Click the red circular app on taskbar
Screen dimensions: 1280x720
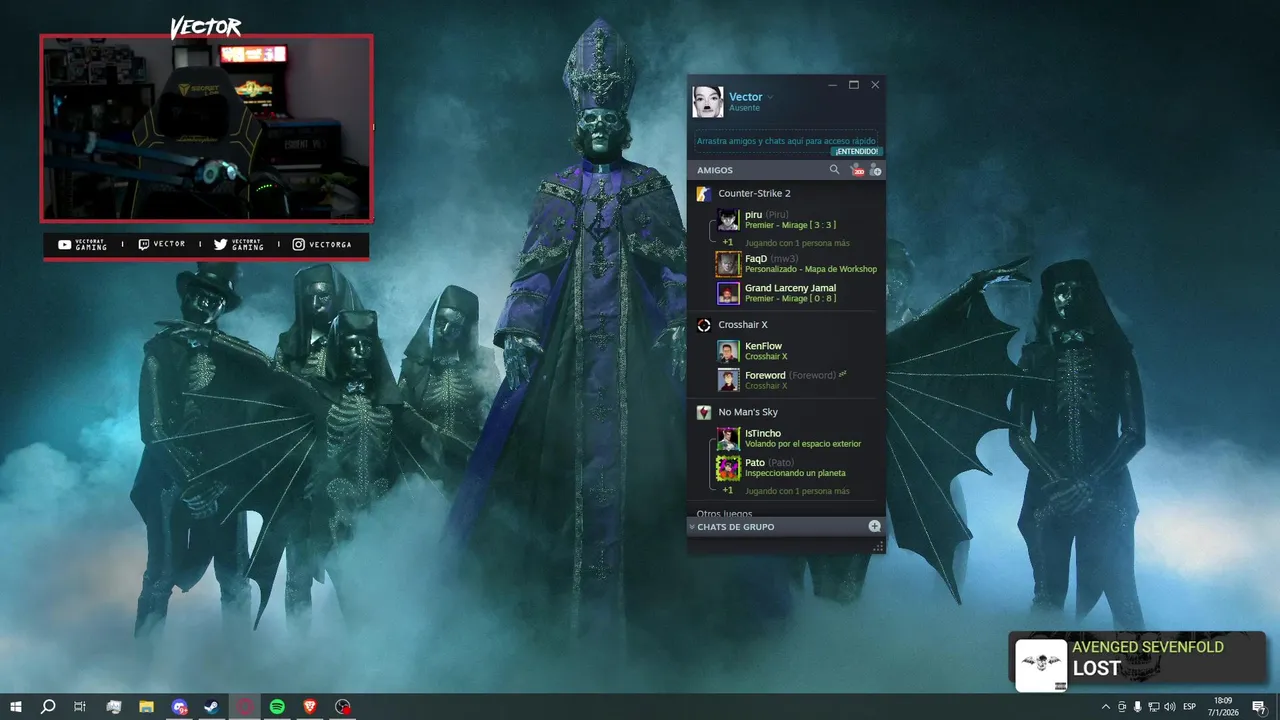coord(245,707)
